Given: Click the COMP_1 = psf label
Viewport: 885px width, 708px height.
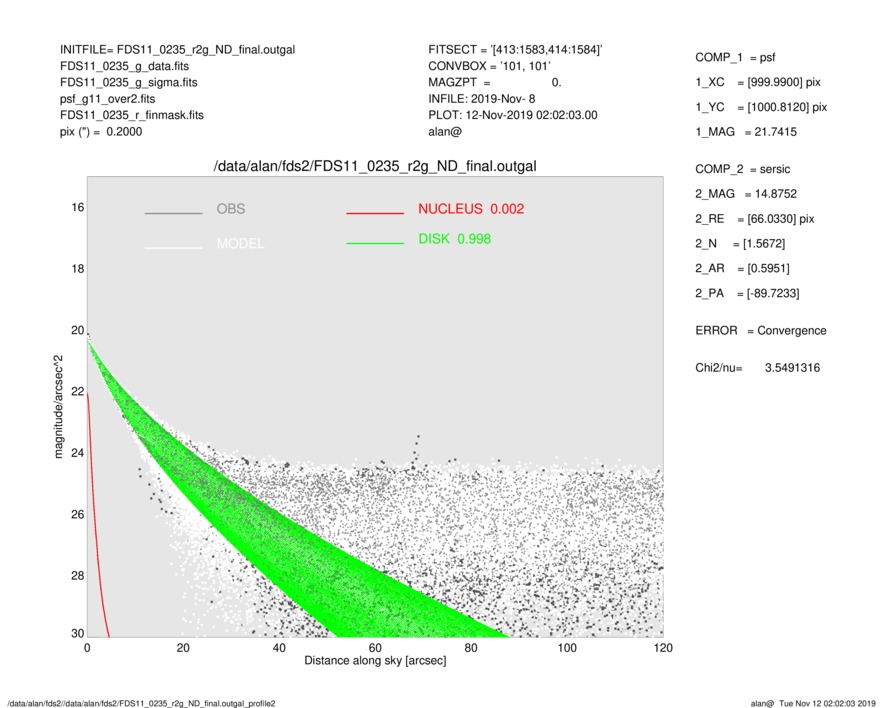Looking at the screenshot, I should point(735,58).
